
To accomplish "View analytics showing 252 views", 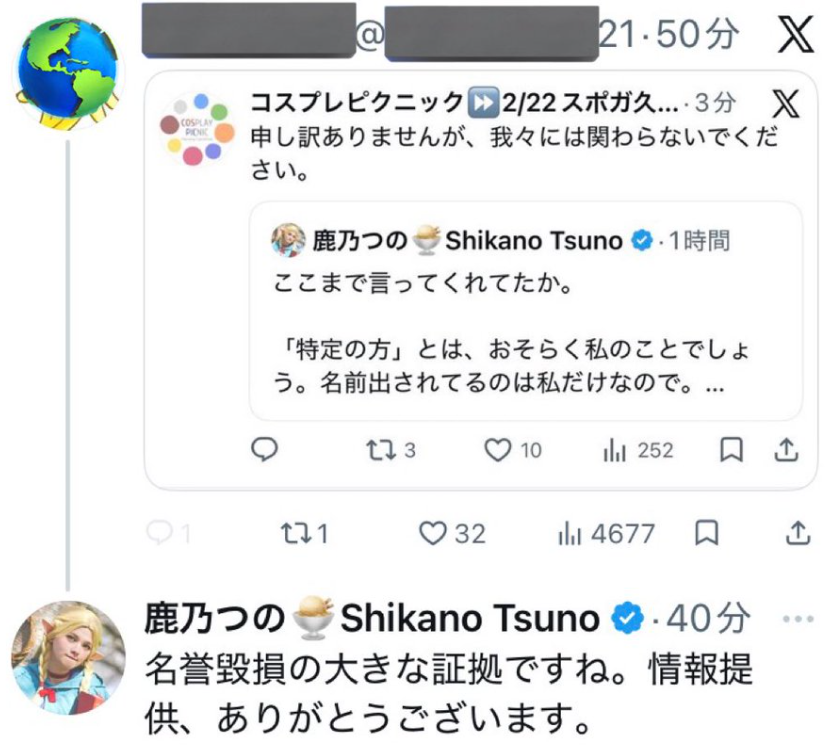I will tap(614, 451).
